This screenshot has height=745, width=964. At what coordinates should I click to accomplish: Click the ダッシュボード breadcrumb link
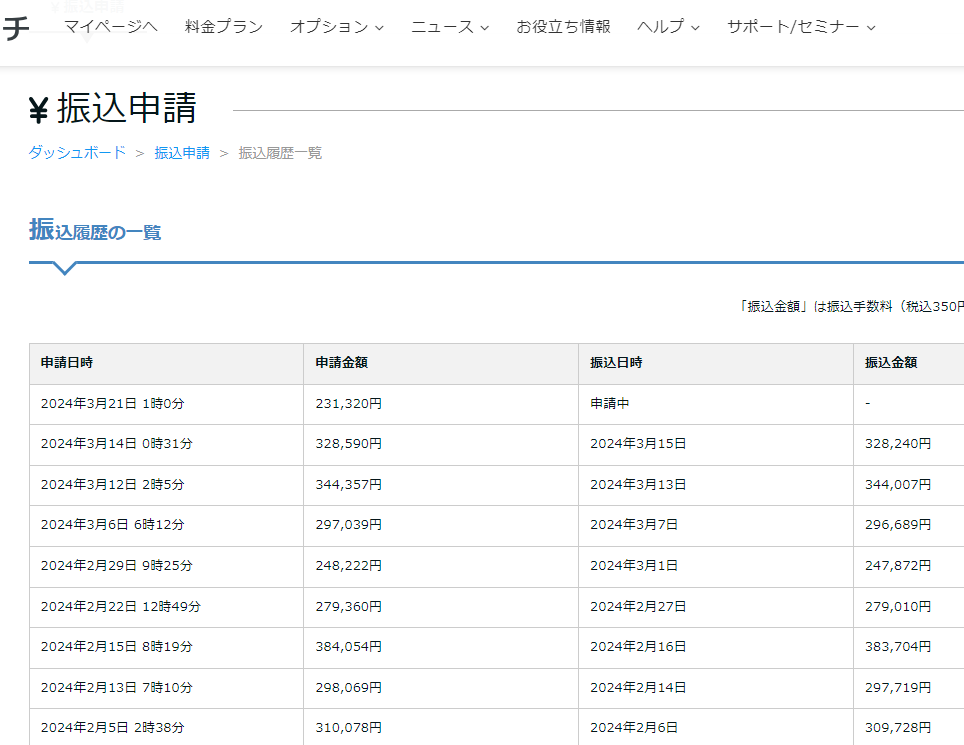tap(77, 152)
